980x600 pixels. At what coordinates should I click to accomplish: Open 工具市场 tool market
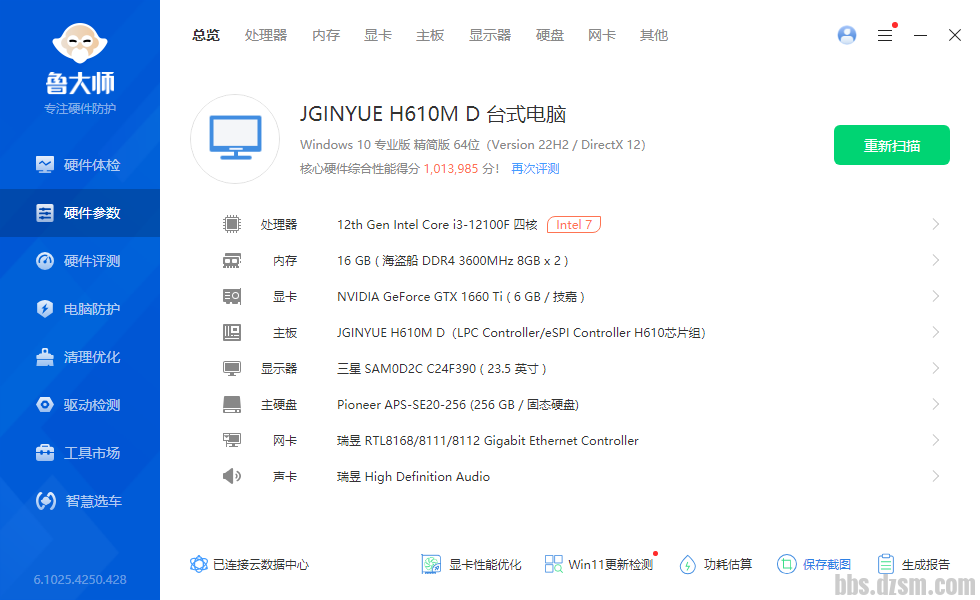80,453
